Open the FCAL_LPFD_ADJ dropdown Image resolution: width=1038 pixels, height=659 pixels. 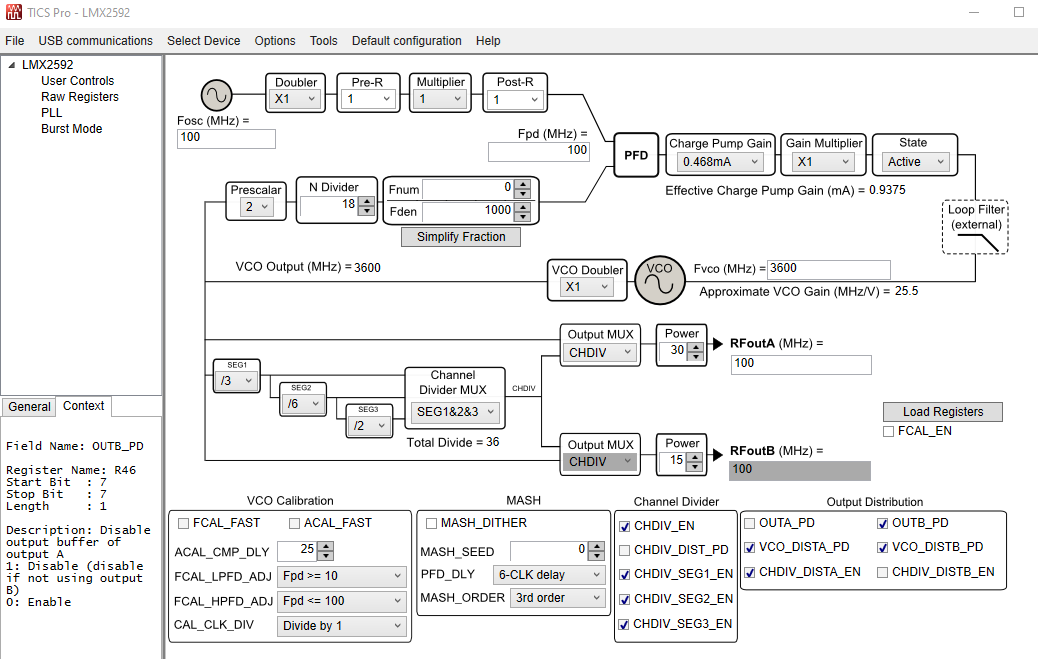click(342, 576)
